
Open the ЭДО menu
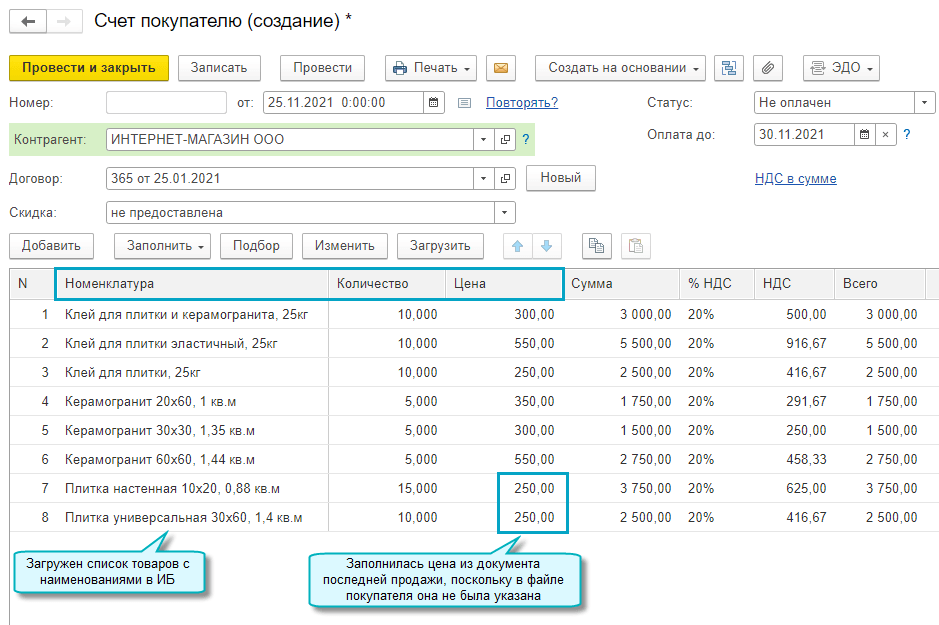tap(841, 68)
